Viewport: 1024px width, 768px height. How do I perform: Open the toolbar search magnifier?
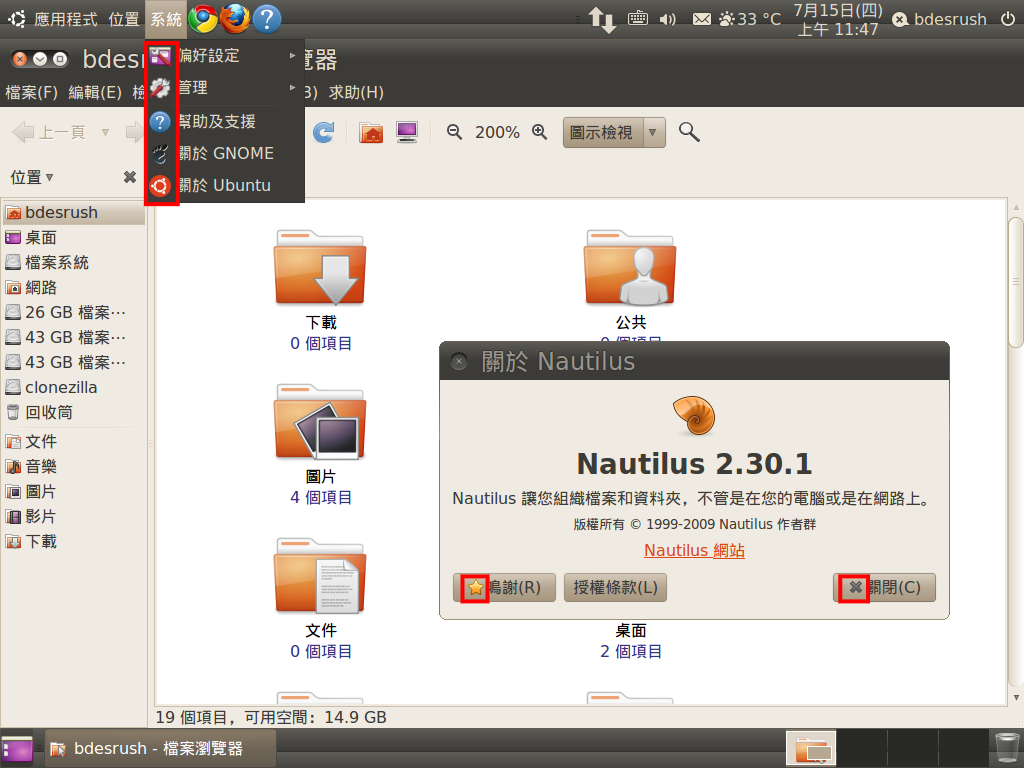689,133
